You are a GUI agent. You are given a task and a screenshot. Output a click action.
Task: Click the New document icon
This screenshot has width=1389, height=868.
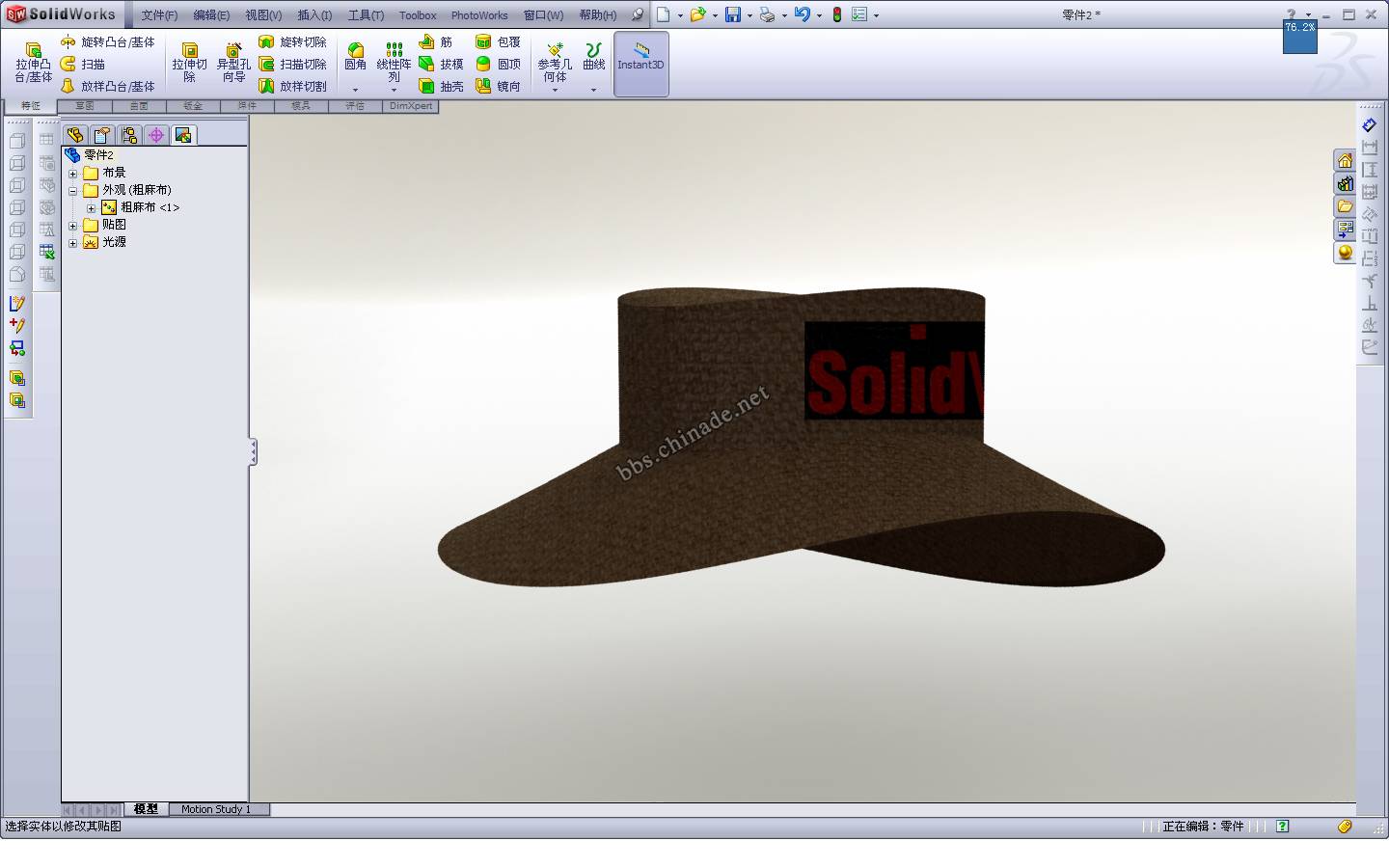[664, 14]
